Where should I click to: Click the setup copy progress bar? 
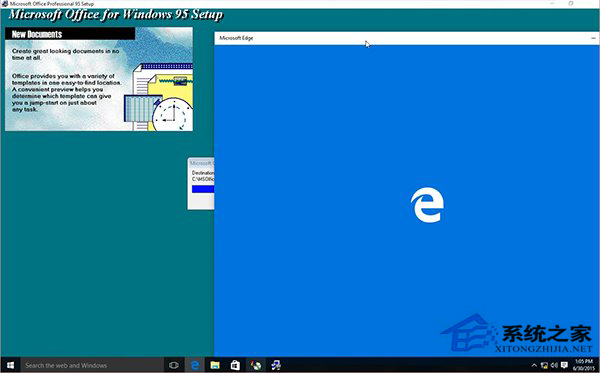coord(203,189)
